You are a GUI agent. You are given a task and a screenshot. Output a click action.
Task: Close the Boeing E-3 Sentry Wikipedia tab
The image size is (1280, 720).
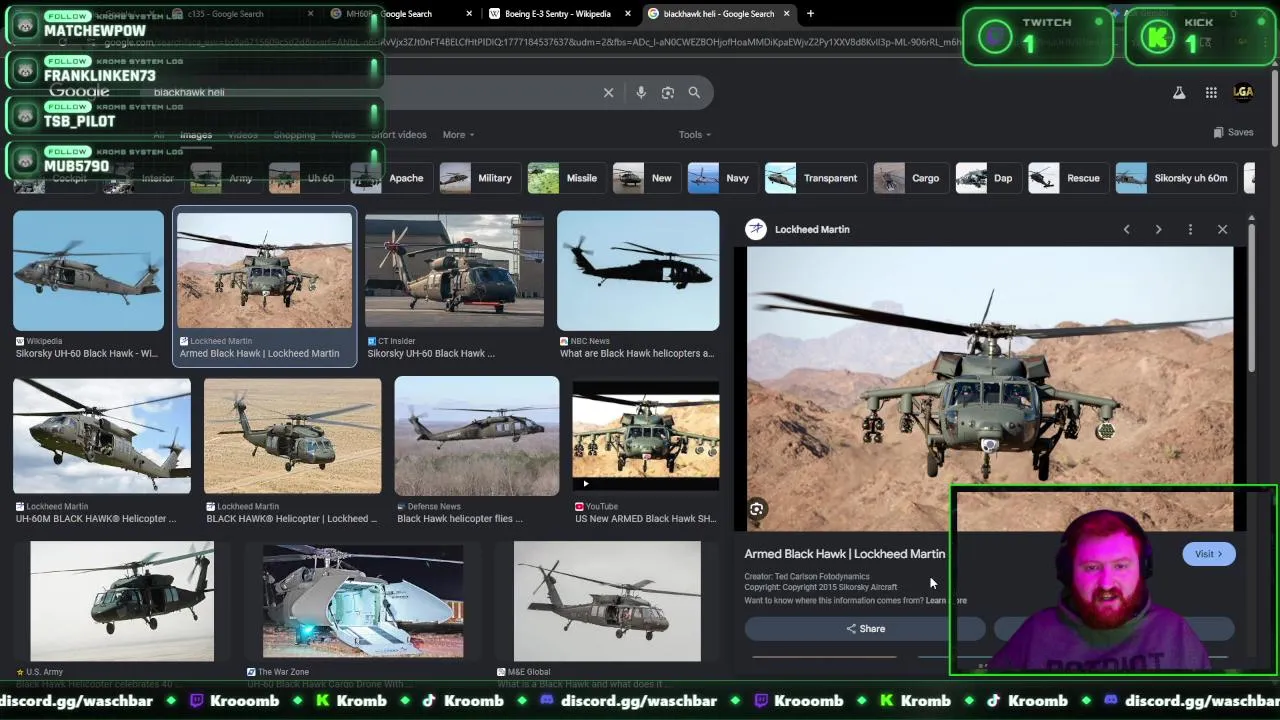(628, 14)
